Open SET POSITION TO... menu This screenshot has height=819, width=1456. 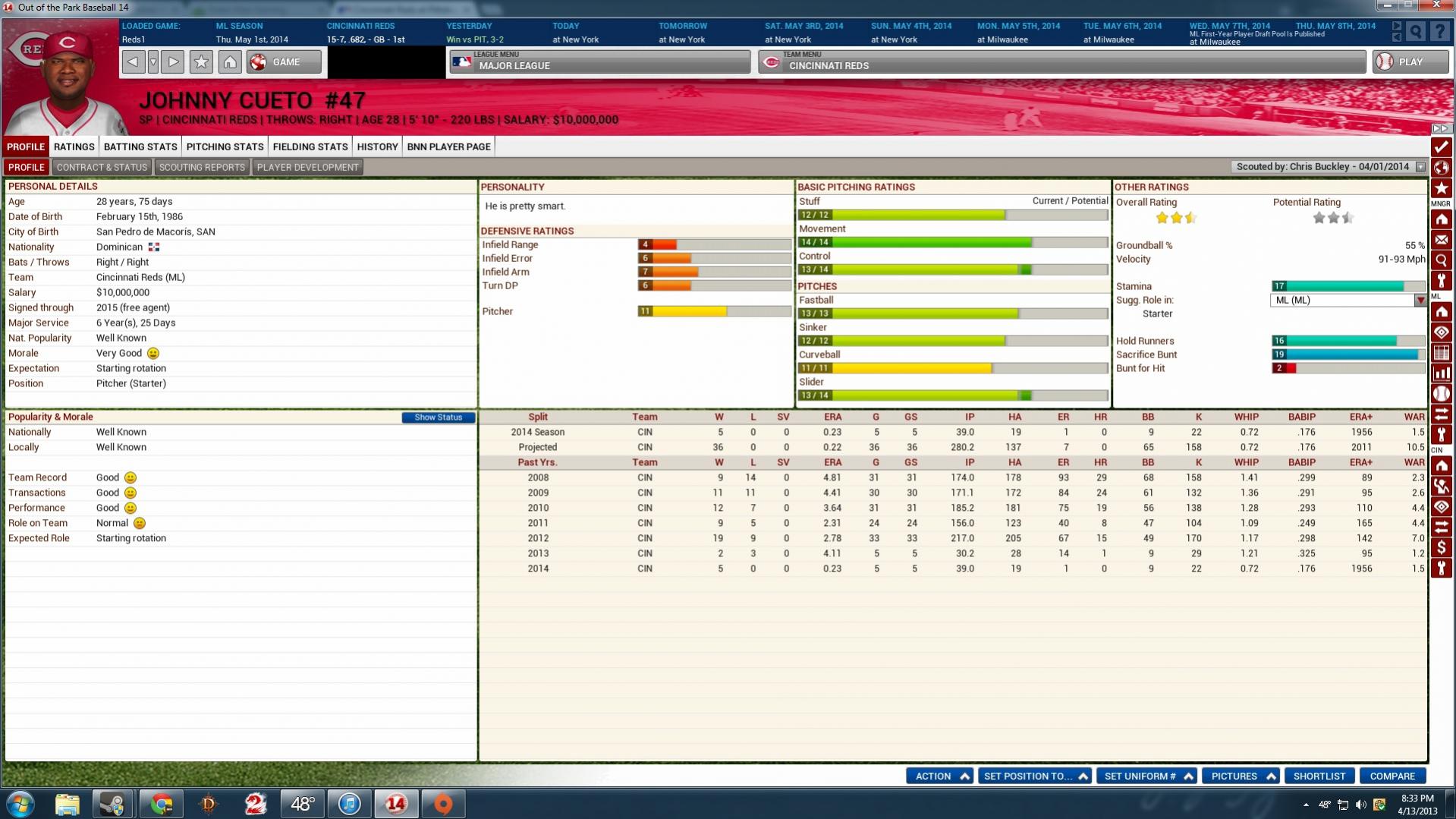[1035, 776]
